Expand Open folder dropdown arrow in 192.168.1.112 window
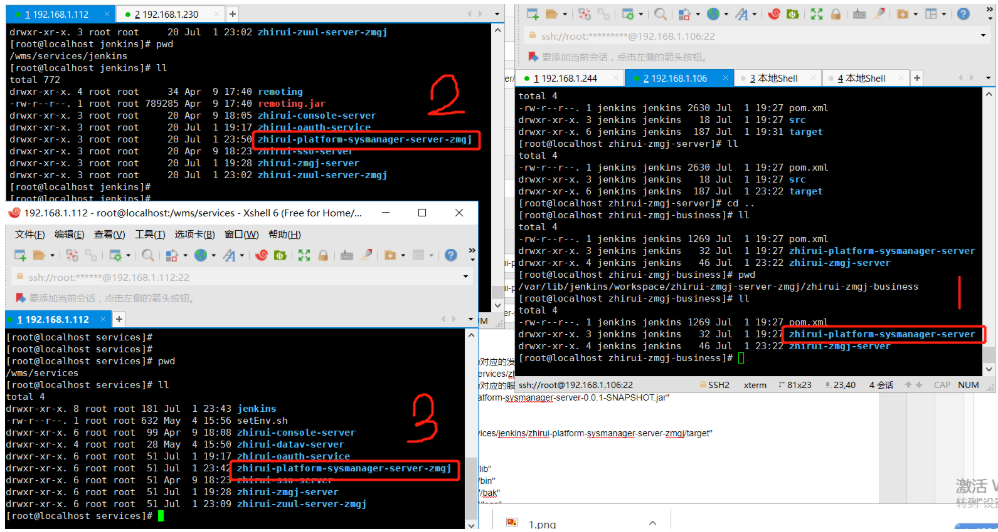 point(52,256)
